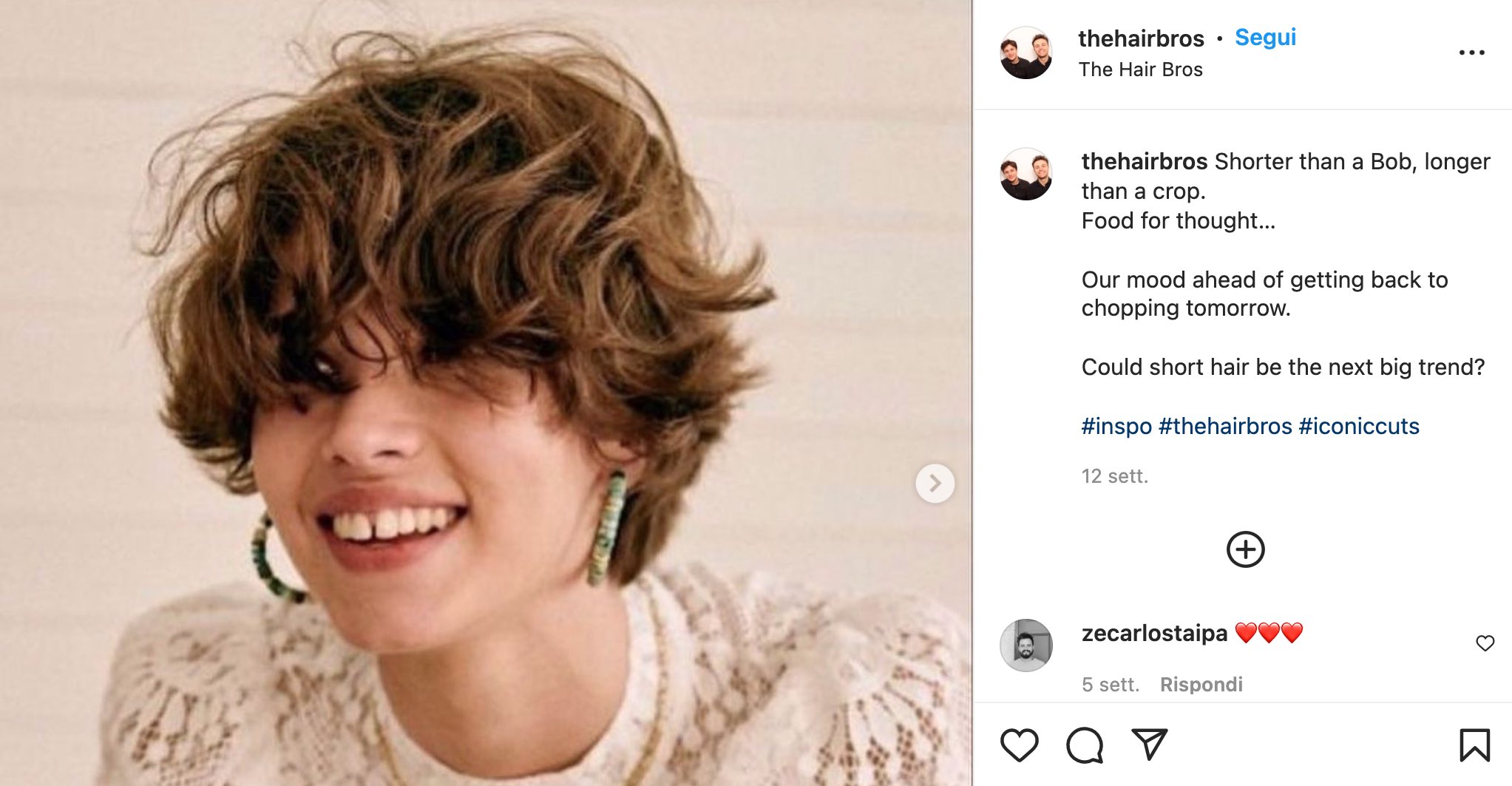This screenshot has width=1512, height=786.
Task: Reply to zecarlostaipa via Rispondi
Action: (x=1201, y=685)
